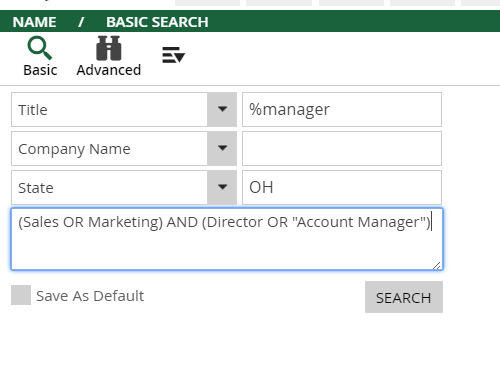The height and width of the screenshot is (365, 500).
Task: Click the Basic label under magnifier
Action: click(40, 70)
